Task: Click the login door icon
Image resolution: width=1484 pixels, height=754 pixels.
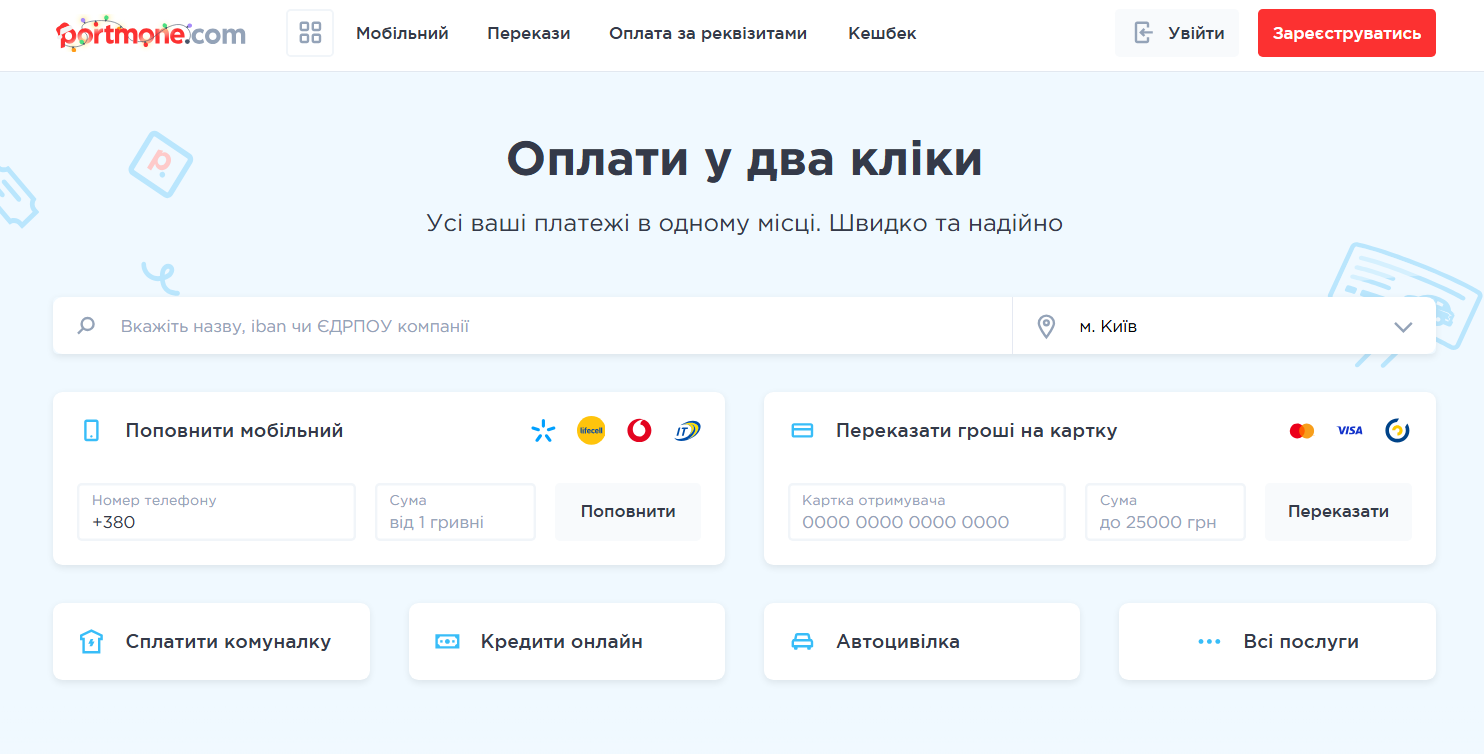Action: click(x=1144, y=33)
